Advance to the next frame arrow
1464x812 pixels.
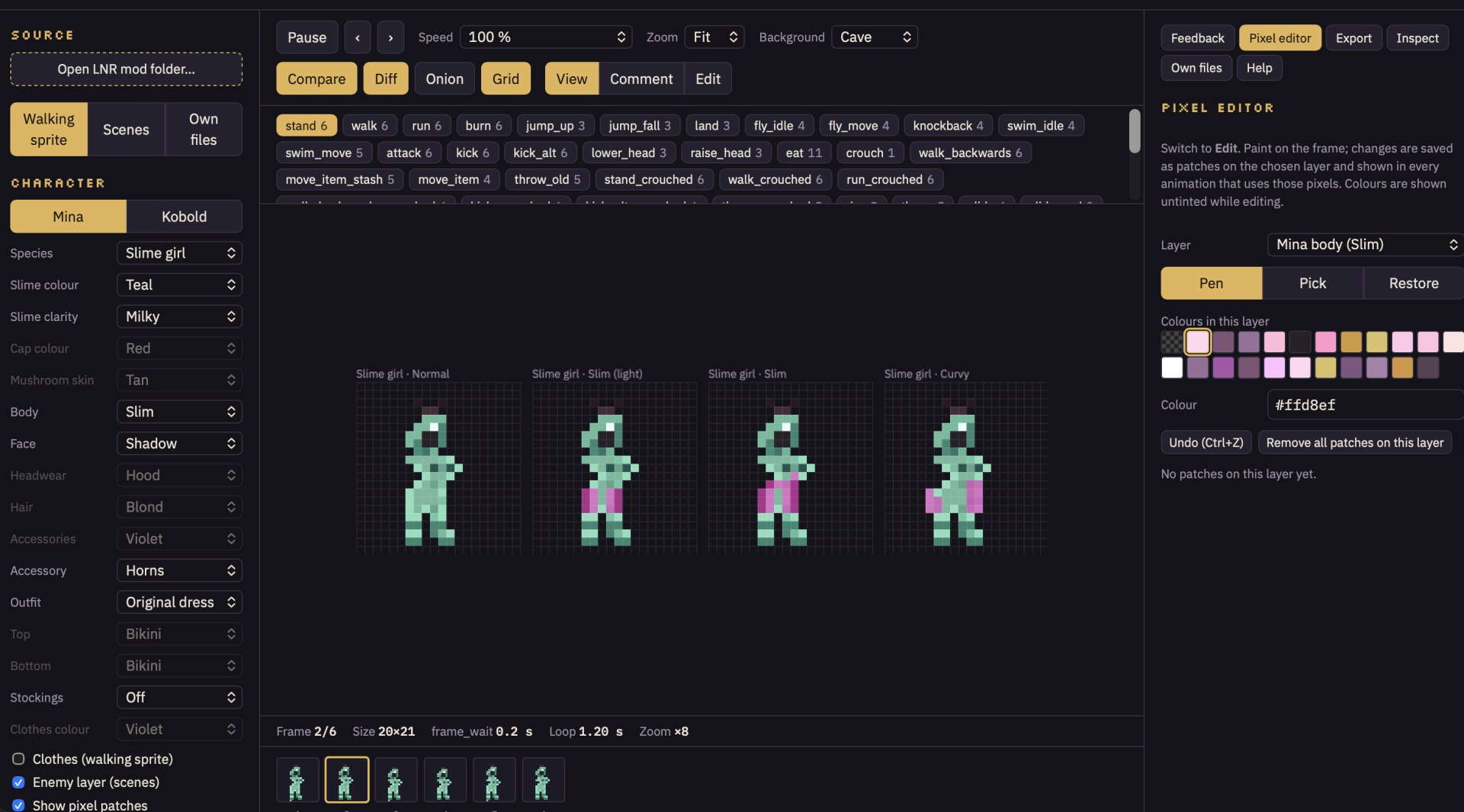(x=390, y=37)
